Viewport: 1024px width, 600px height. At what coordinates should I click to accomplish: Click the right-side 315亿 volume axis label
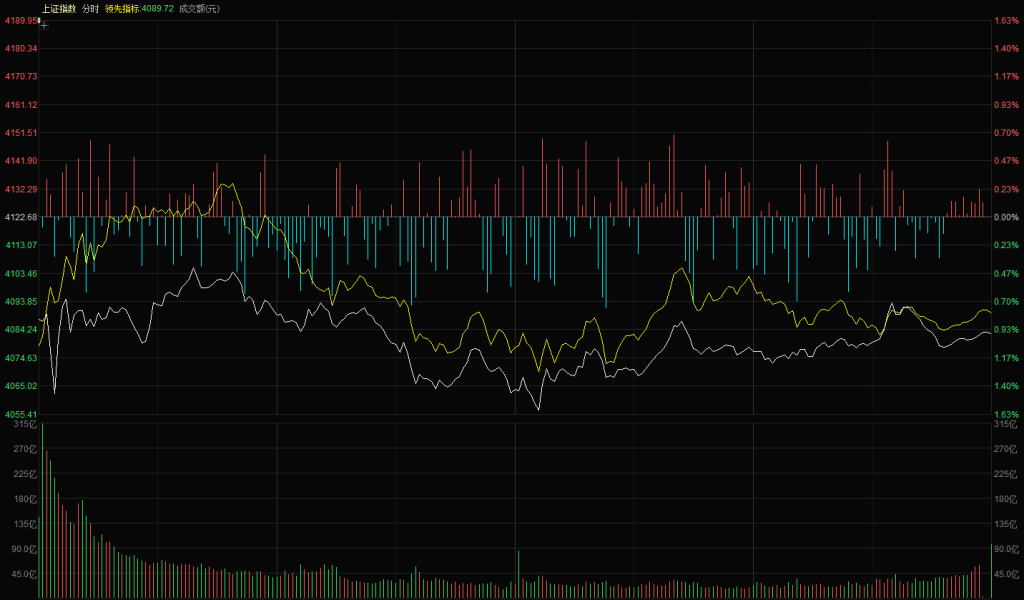pos(1004,425)
